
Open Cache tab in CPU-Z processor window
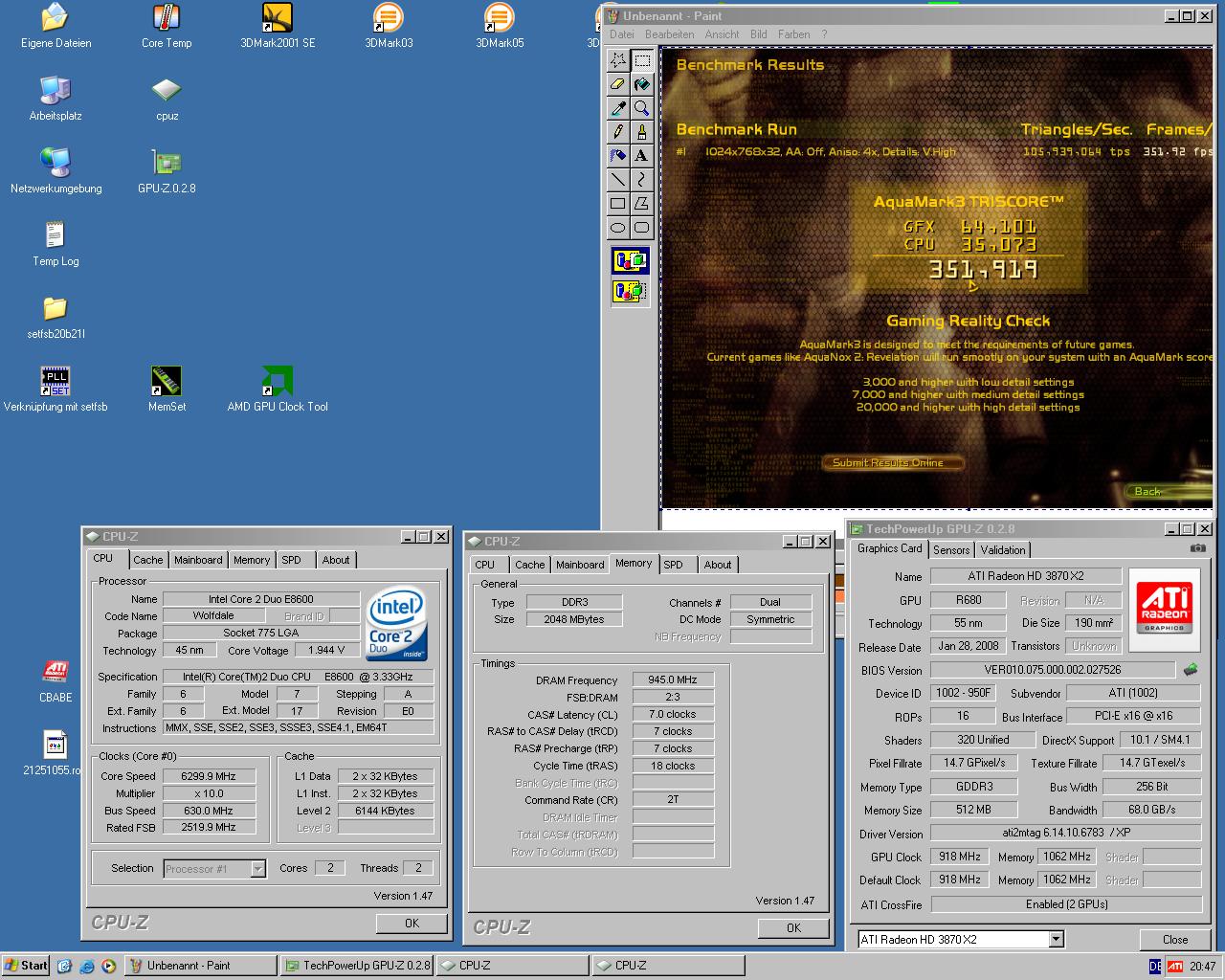(147, 560)
